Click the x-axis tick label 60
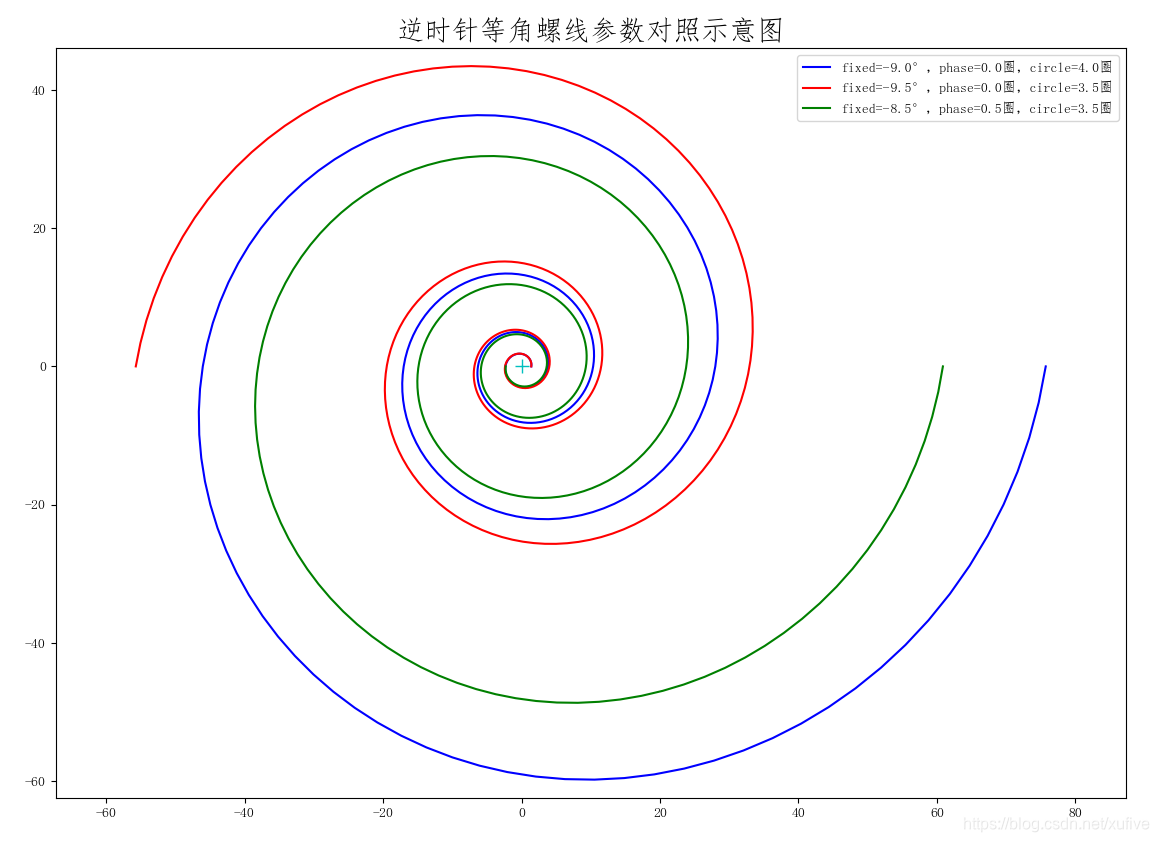Viewport: 1159px width, 842px height. 937,813
